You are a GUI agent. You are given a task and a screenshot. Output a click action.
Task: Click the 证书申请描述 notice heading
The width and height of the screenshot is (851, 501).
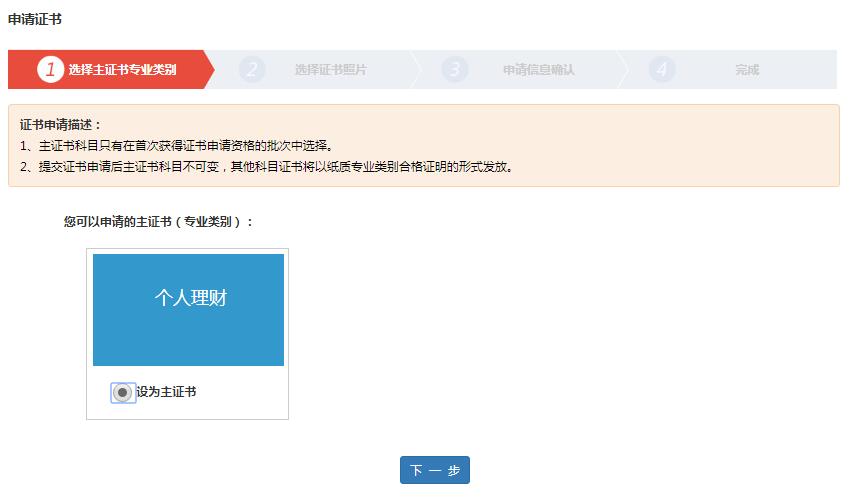61,125
